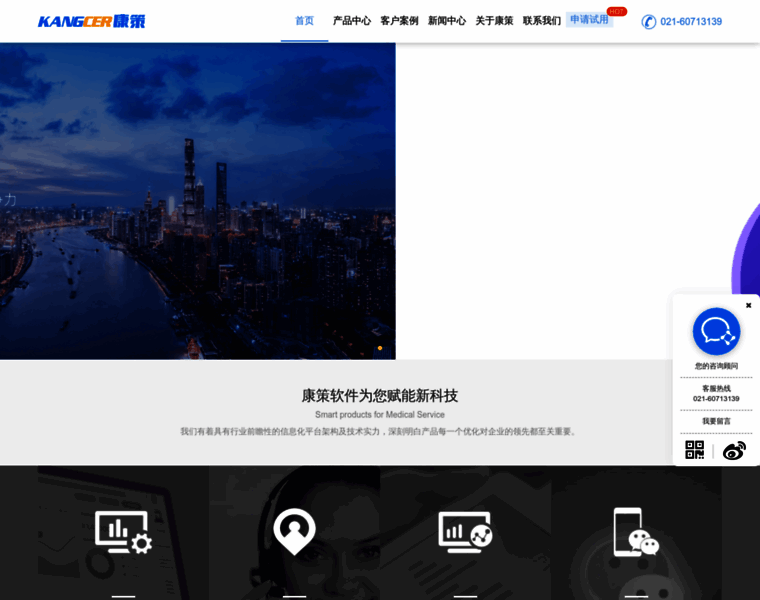Click the phone icon in header

click(649, 22)
